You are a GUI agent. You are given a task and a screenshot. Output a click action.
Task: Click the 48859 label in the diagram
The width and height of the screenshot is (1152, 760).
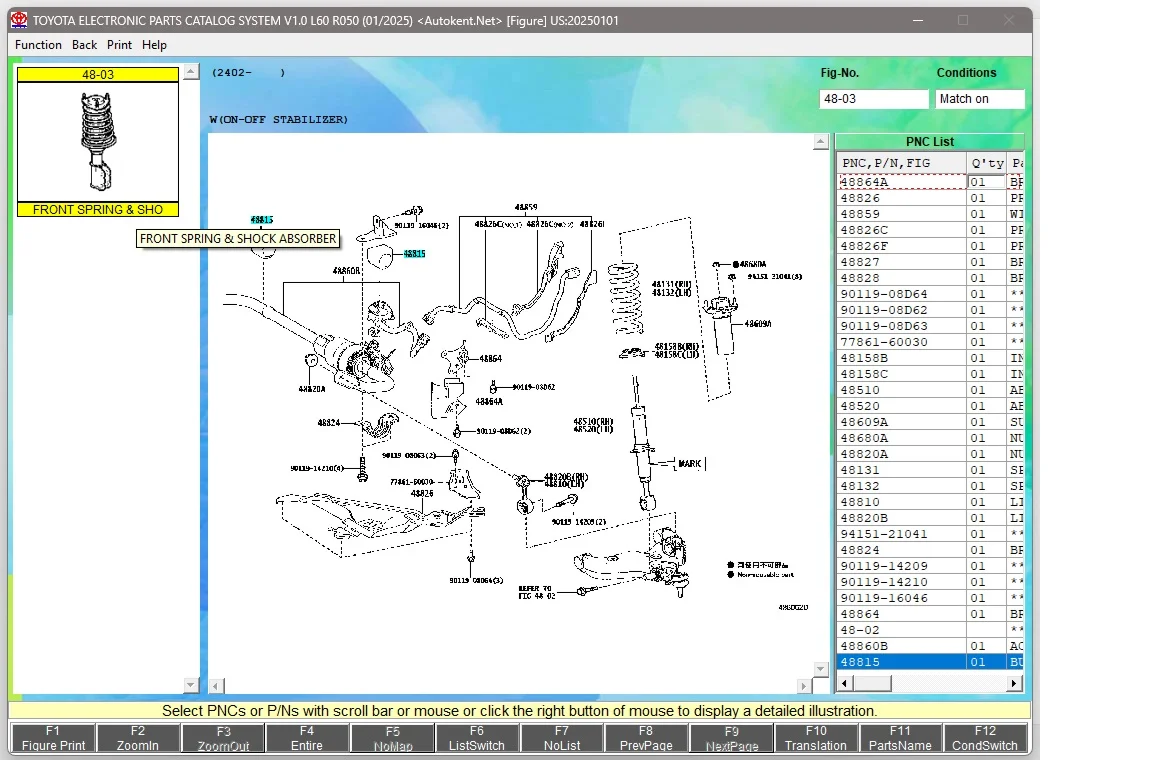(526, 207)
